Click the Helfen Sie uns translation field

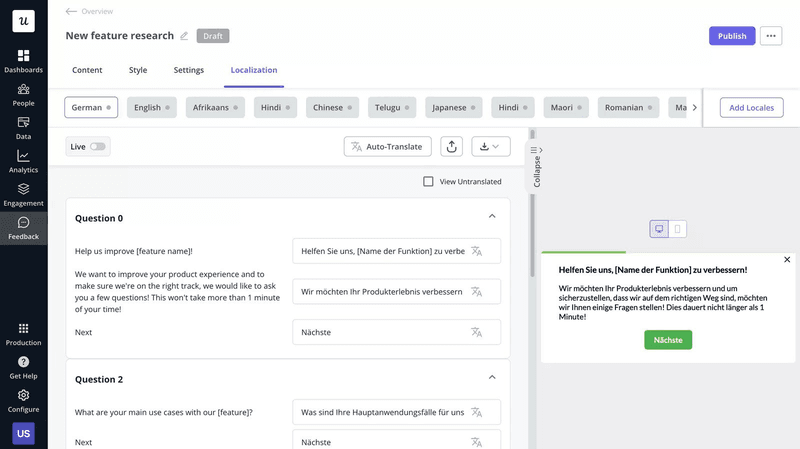click(383, 251)
